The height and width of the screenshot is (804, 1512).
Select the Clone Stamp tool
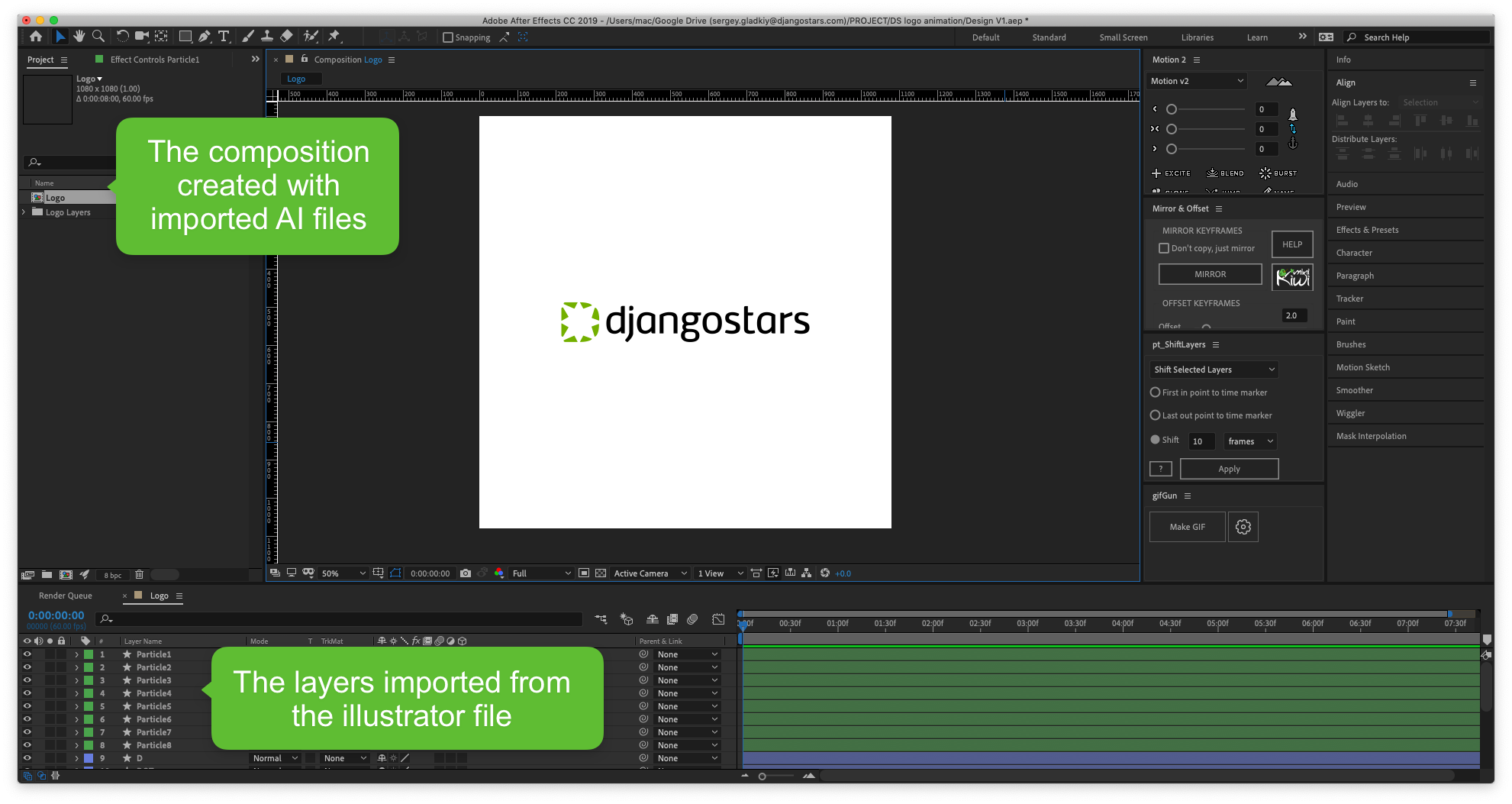click(267, 36)
